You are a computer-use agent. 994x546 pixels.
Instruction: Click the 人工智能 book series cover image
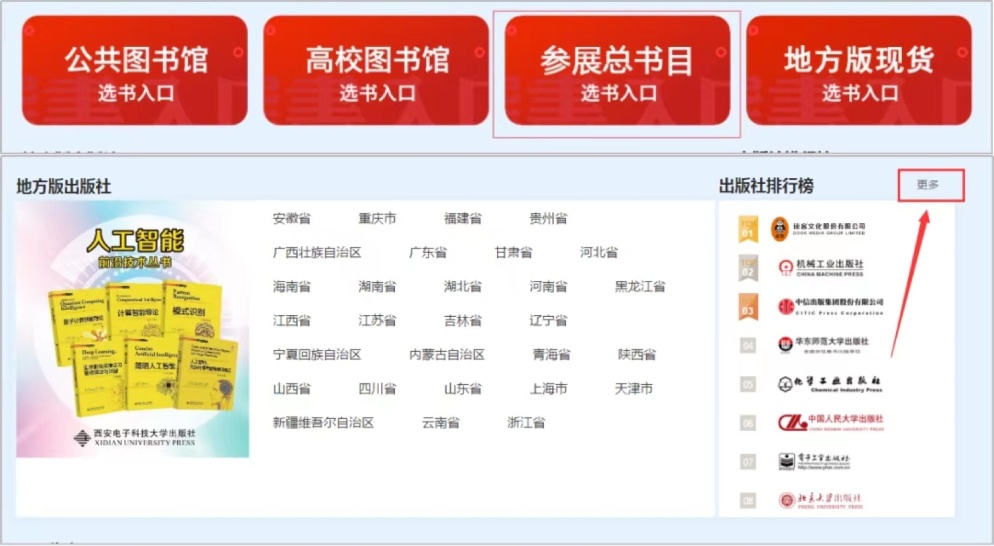point(133,330)
